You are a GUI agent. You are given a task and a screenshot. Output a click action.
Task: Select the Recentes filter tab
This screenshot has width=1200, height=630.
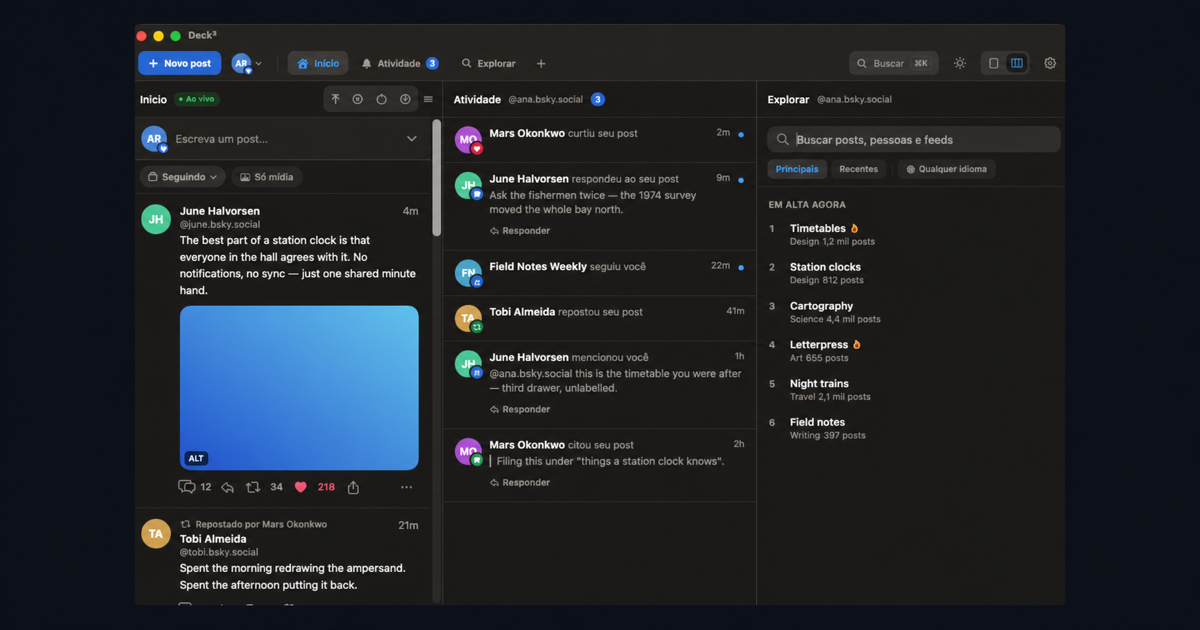(858, 169)
